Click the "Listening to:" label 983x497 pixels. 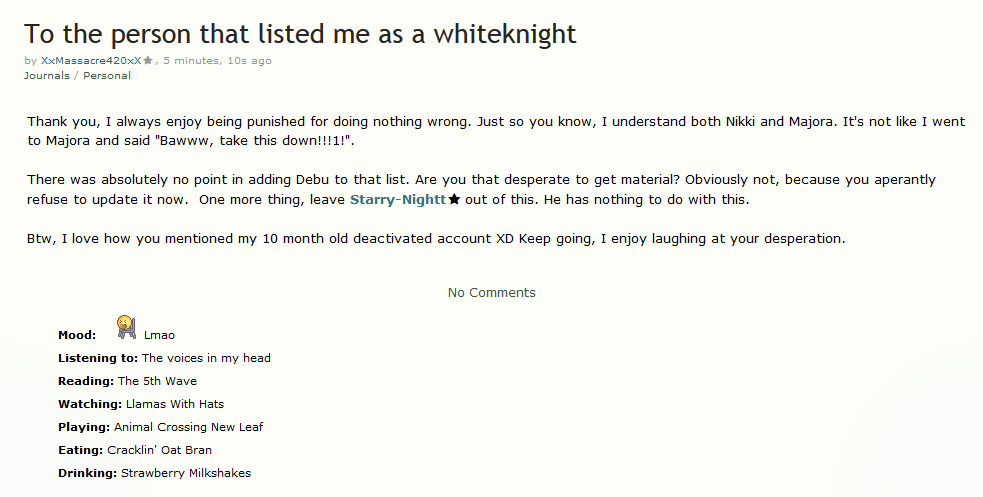[98, 358]
